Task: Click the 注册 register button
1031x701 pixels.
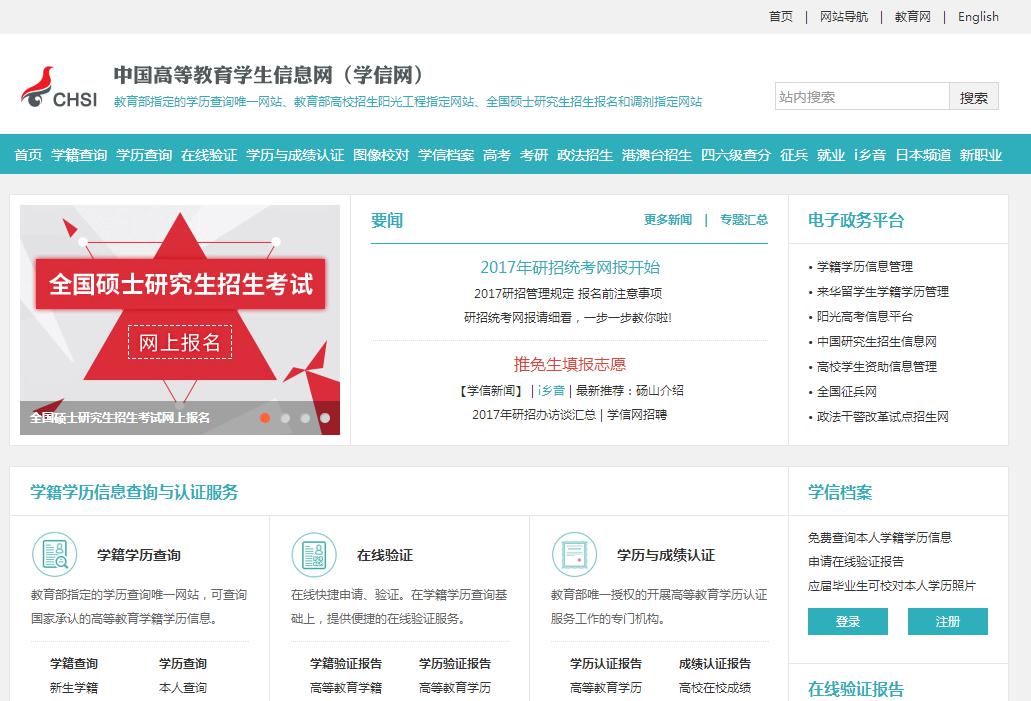Action: click(947, 621)
